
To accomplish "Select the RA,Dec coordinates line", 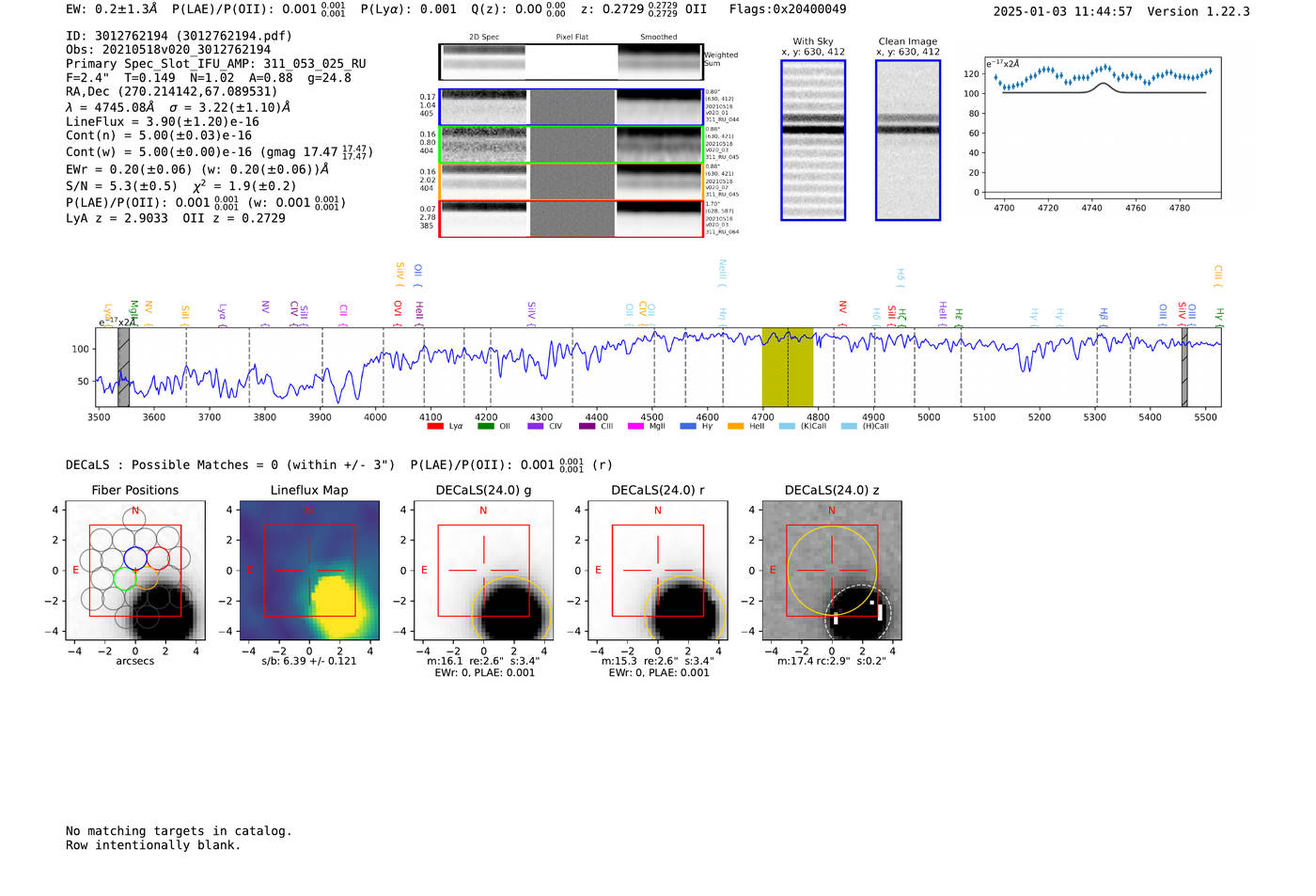I will pyautogui.click(x=172, y=92).
